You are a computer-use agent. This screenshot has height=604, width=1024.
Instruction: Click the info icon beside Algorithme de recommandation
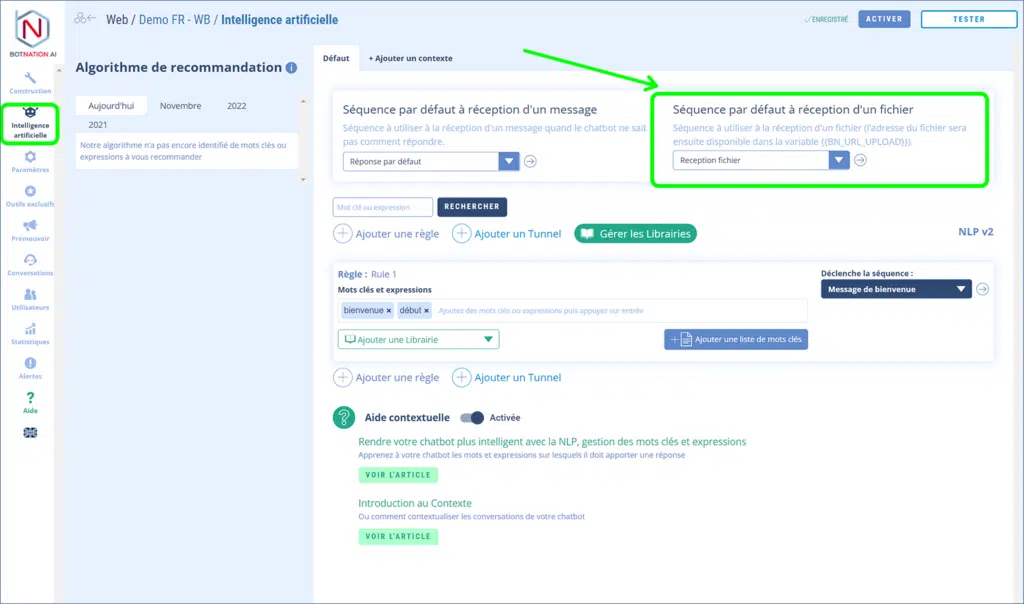pos(291,68)
